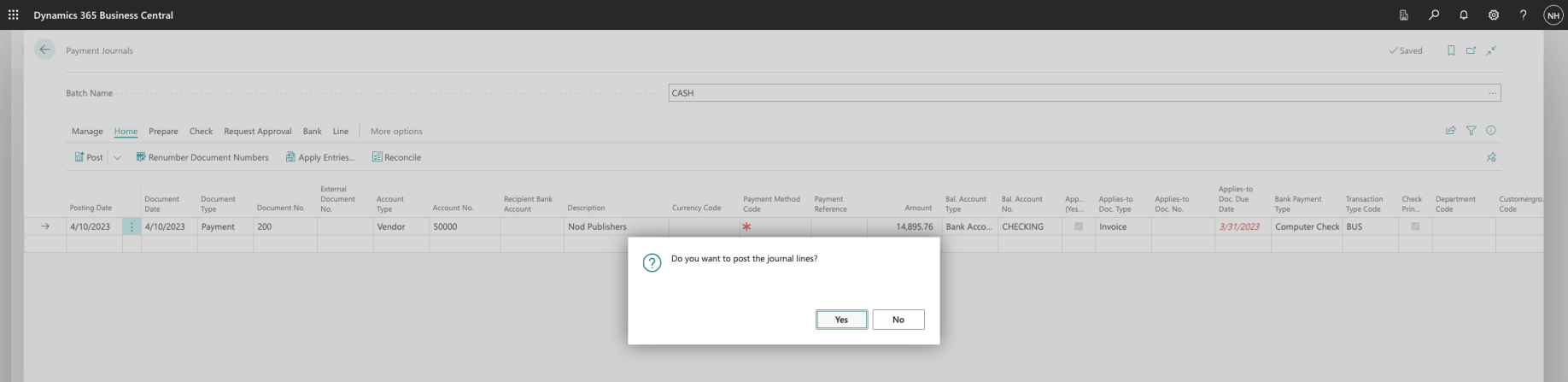Image resolution: width=1568 pixels, height=382 pixels.
Task: Open the Batch Name lookup ellipsis
Action: pos(1492,93)
